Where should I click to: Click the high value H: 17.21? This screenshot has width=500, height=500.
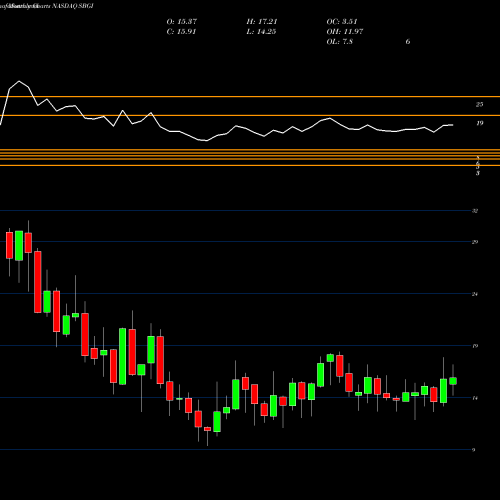[262, 22]
